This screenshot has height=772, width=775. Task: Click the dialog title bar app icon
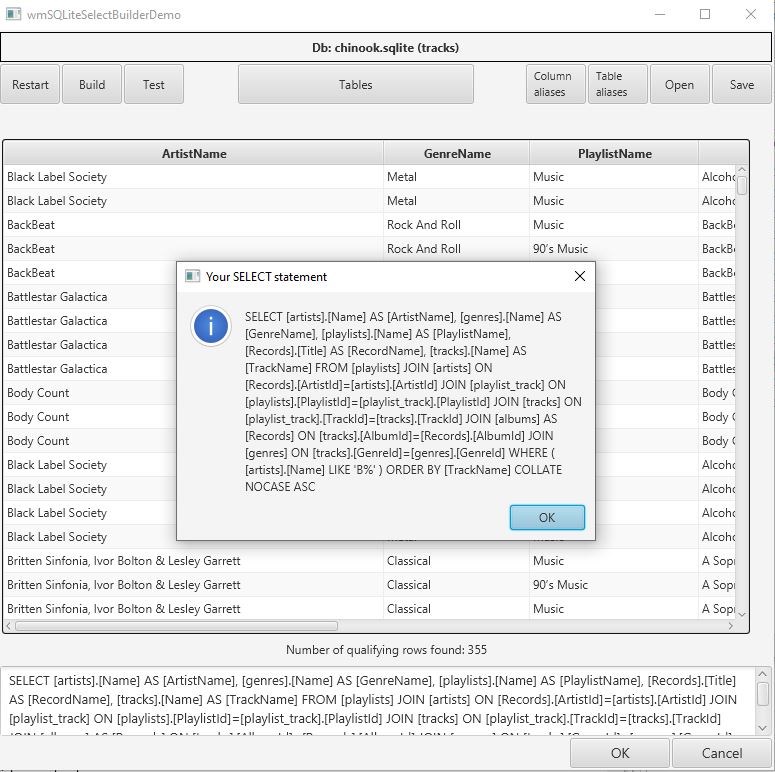coord(192,276)
